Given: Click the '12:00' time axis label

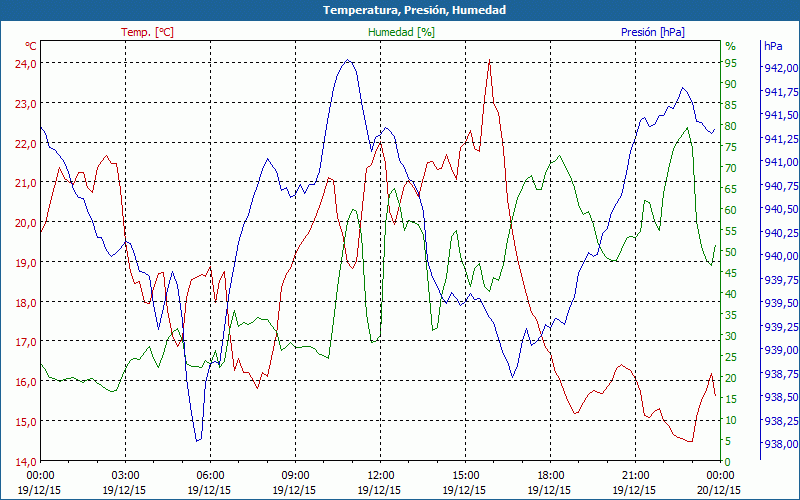Looking at the screenshot, I should [x=380, y=476].
